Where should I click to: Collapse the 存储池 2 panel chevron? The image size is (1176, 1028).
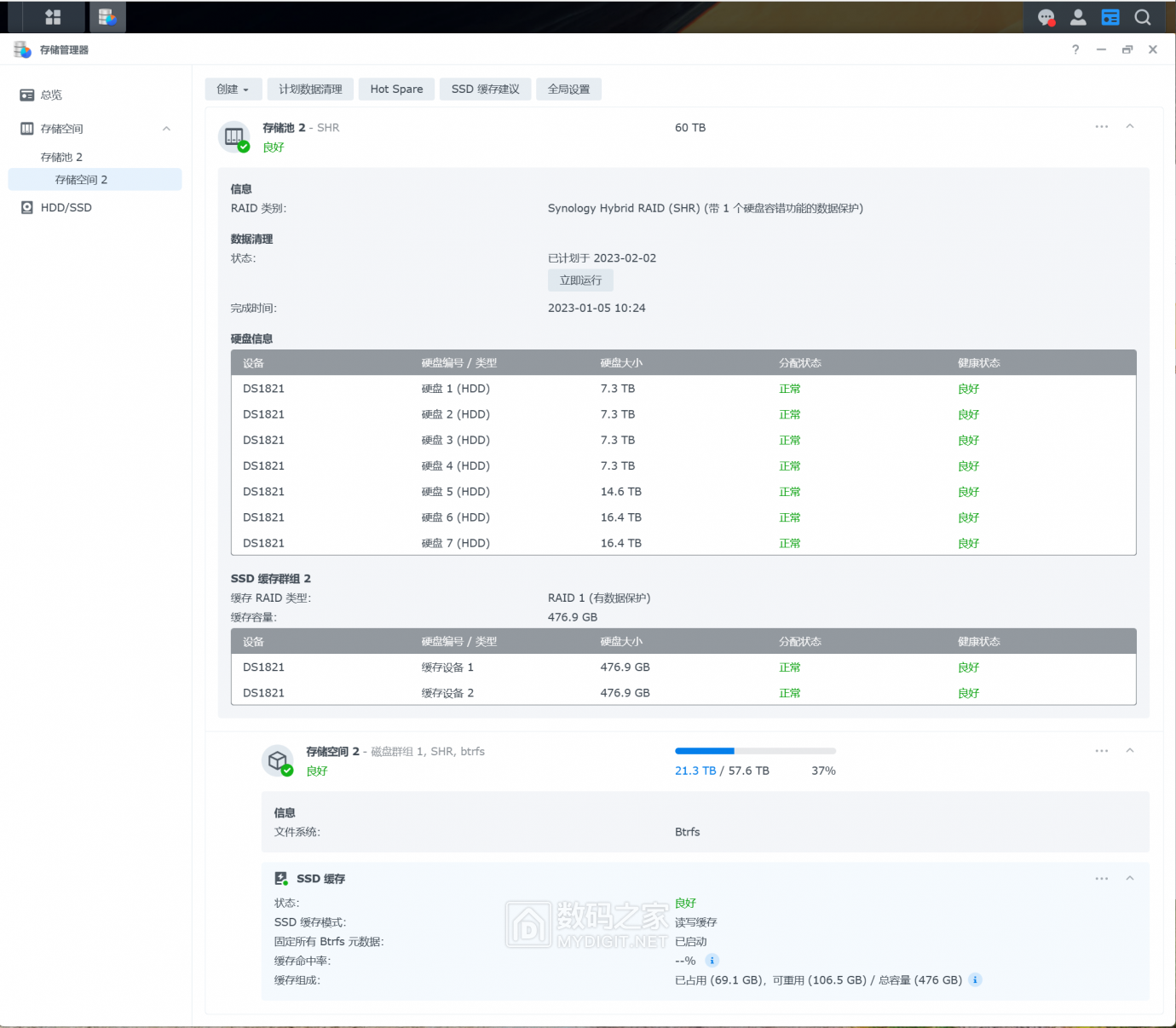coord(1130,126)
